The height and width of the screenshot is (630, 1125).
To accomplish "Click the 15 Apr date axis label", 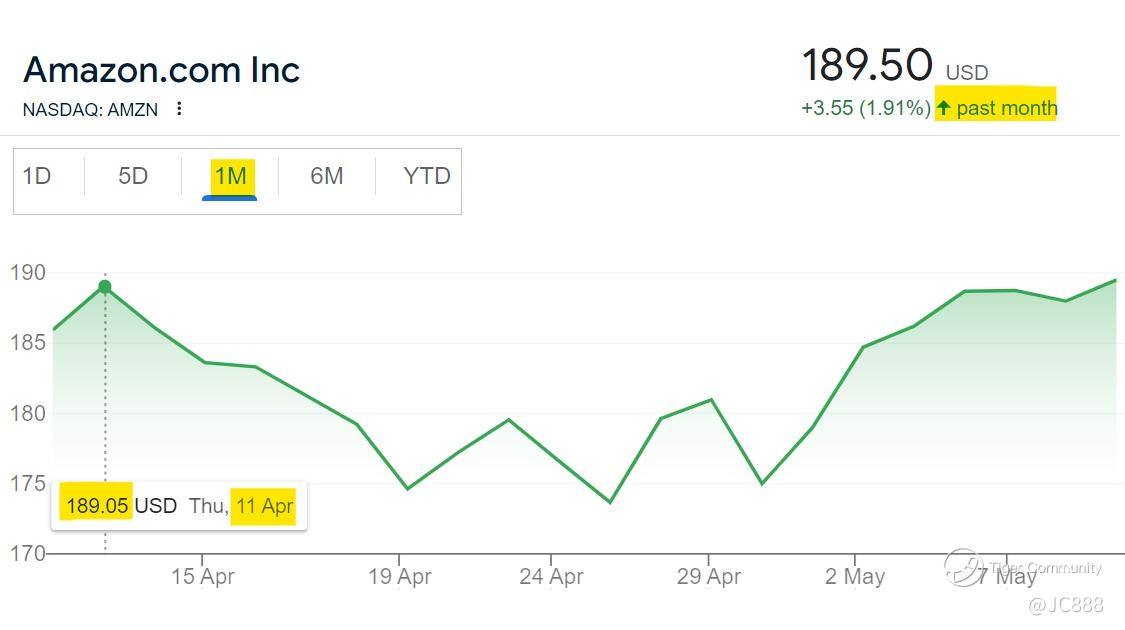I will [x=203, y=577].
